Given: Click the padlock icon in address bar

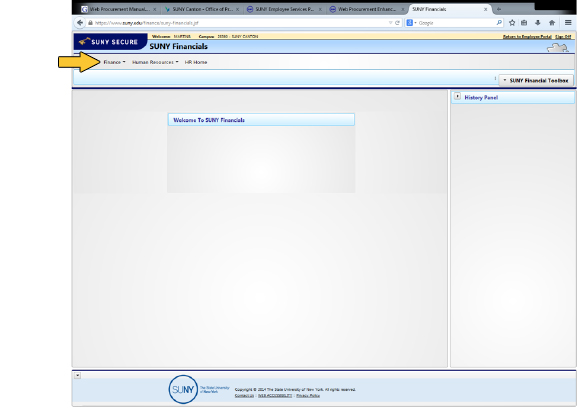Looking at the screenshot, I should pyautogui.click(x=90, y=23).
